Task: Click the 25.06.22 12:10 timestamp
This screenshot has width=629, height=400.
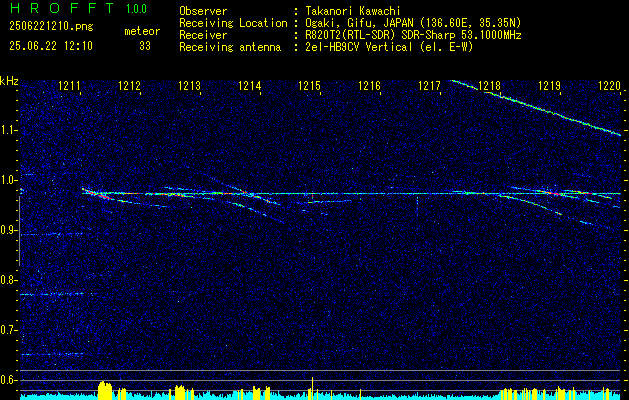Action: (51, 46)
